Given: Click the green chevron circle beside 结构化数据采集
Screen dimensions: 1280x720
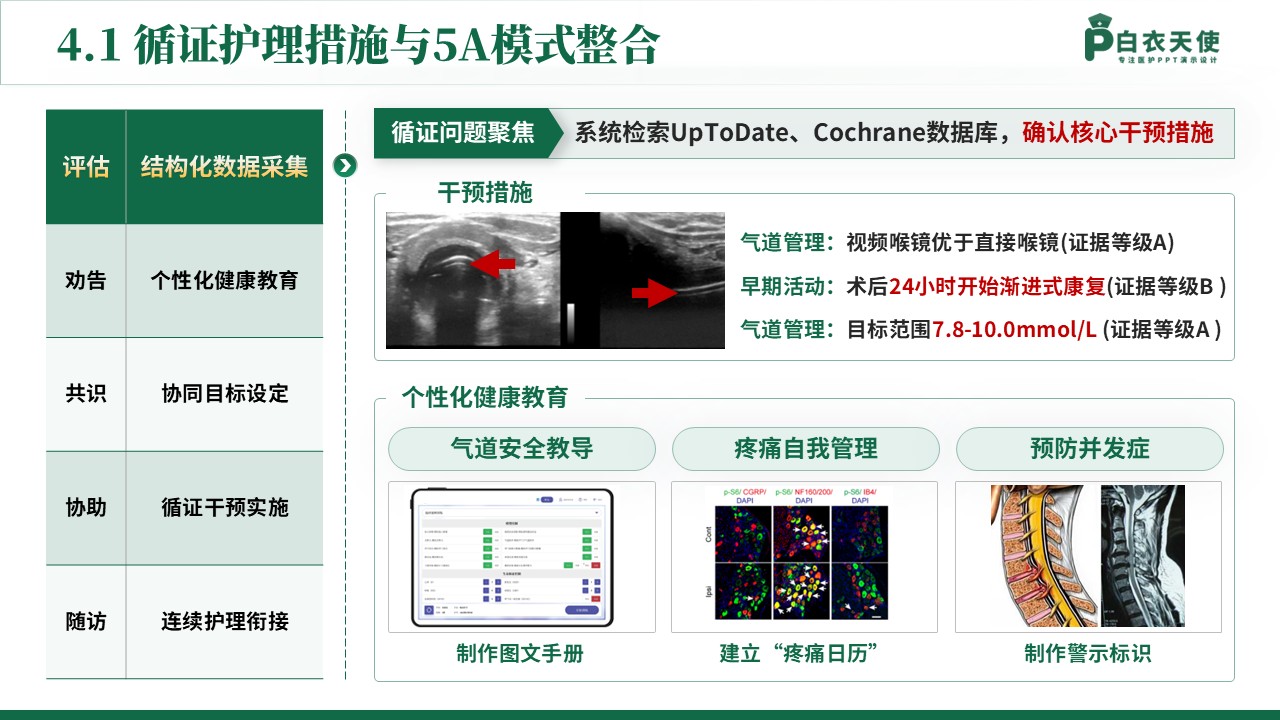Looking at the screenshot, I should point(345,166).
